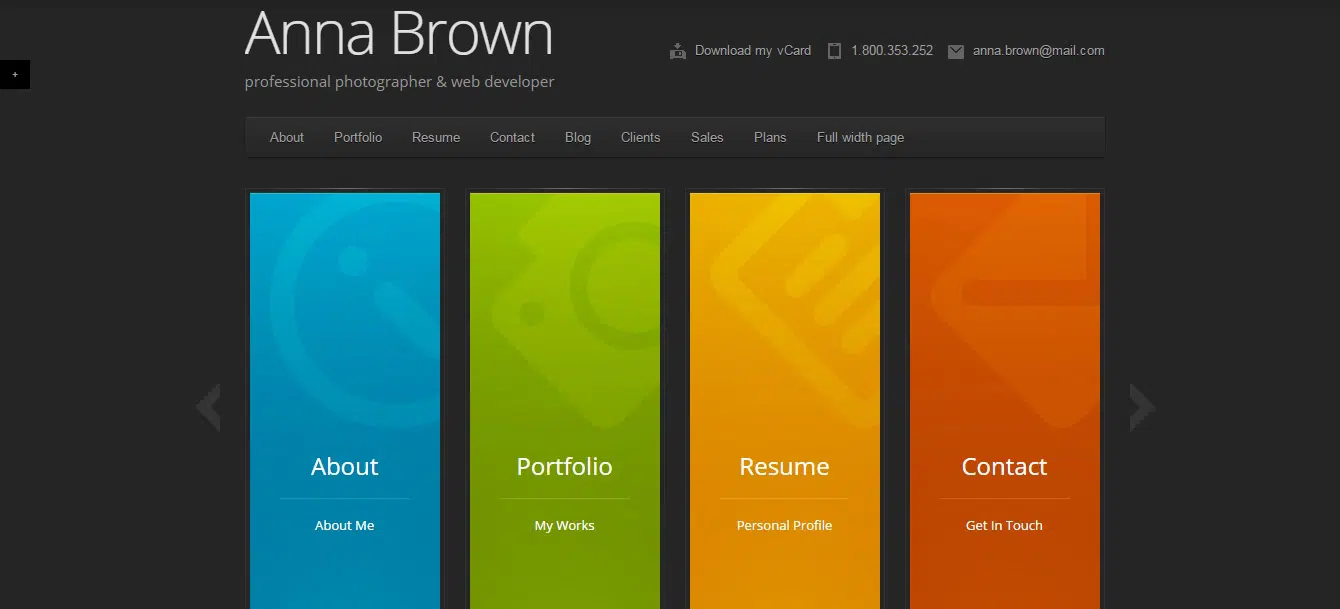
Task: Click the anna.brown@mail.com email link
Action: (x=1038, y=50)
